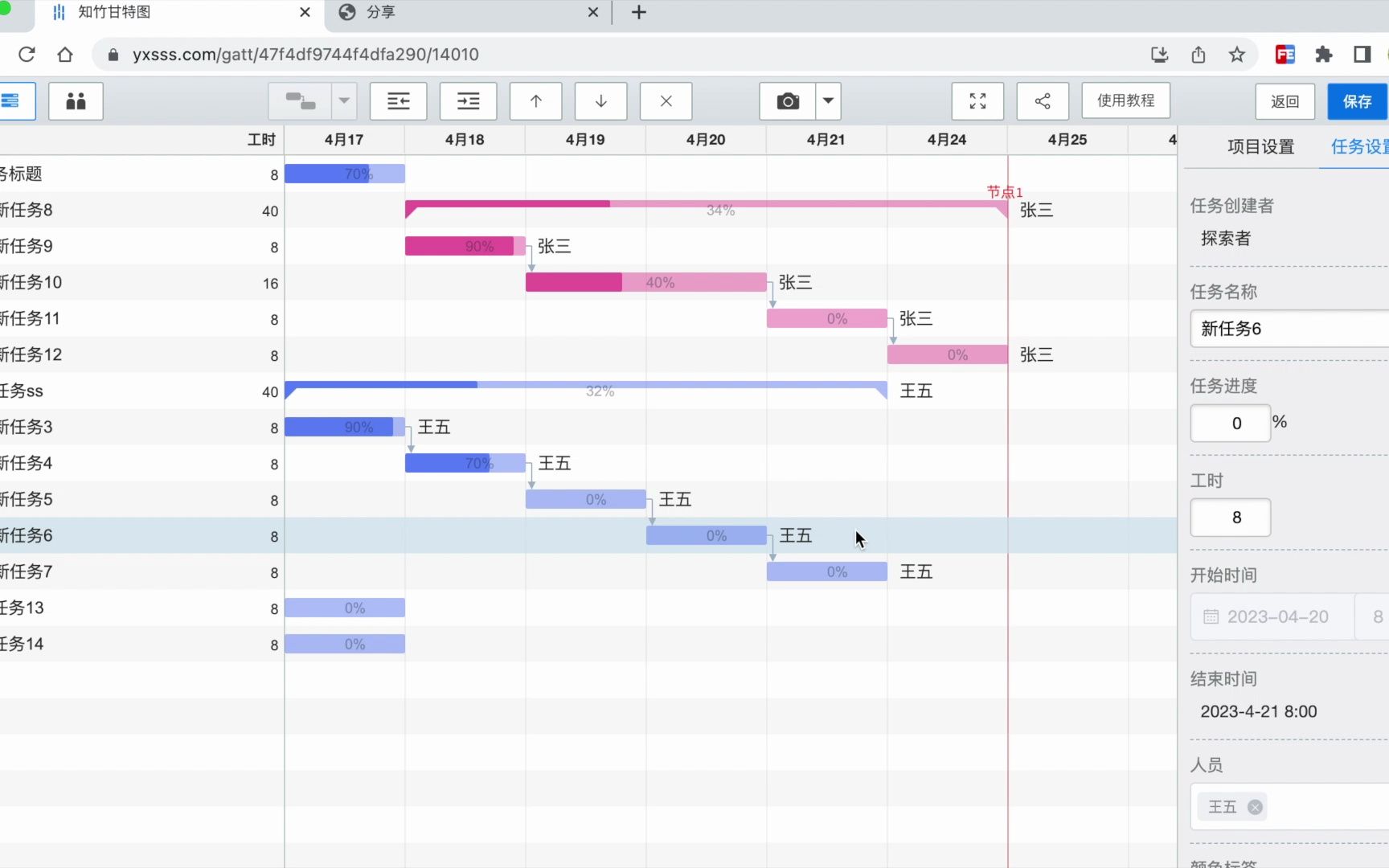The width and height of the screenshot is (1389, 868).
Task: Click the red FE extension icon
Action: pos(1285,55)
